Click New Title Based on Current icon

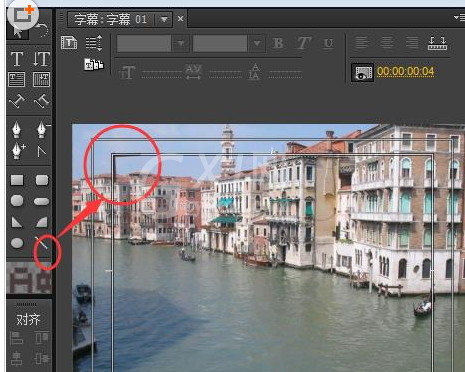69,43
